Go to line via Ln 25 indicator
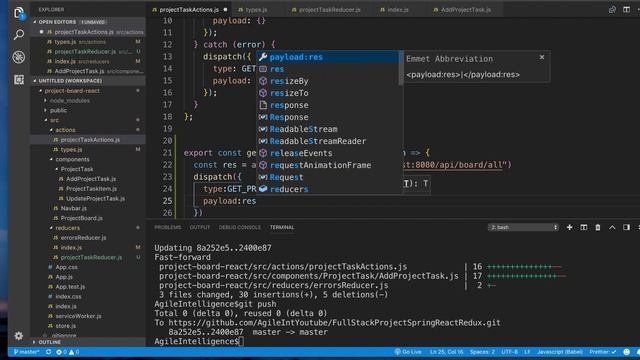The height and width of the screenshot is (360, 640). point(447,352)
